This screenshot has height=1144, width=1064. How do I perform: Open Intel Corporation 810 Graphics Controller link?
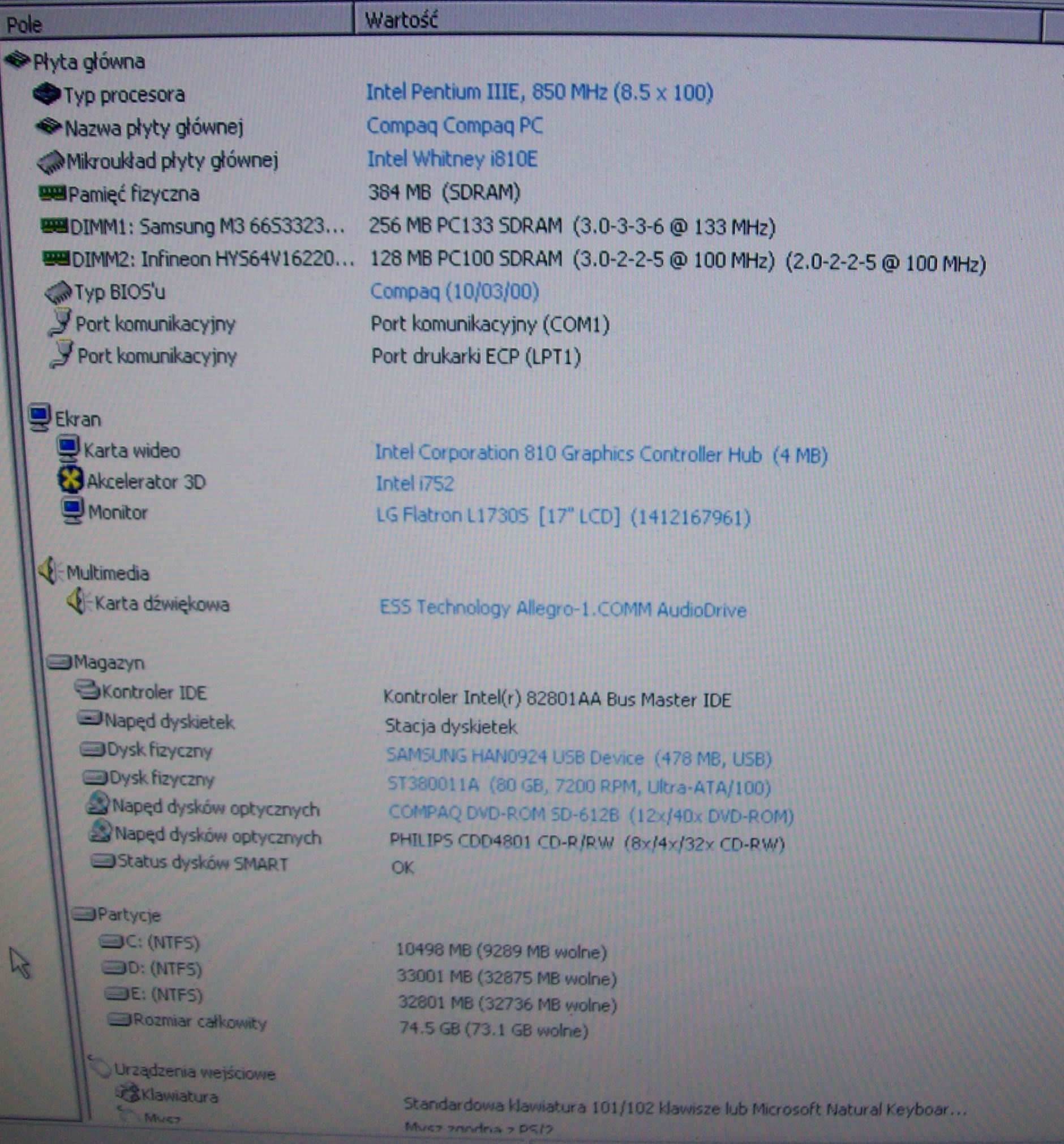coord(601,454)
